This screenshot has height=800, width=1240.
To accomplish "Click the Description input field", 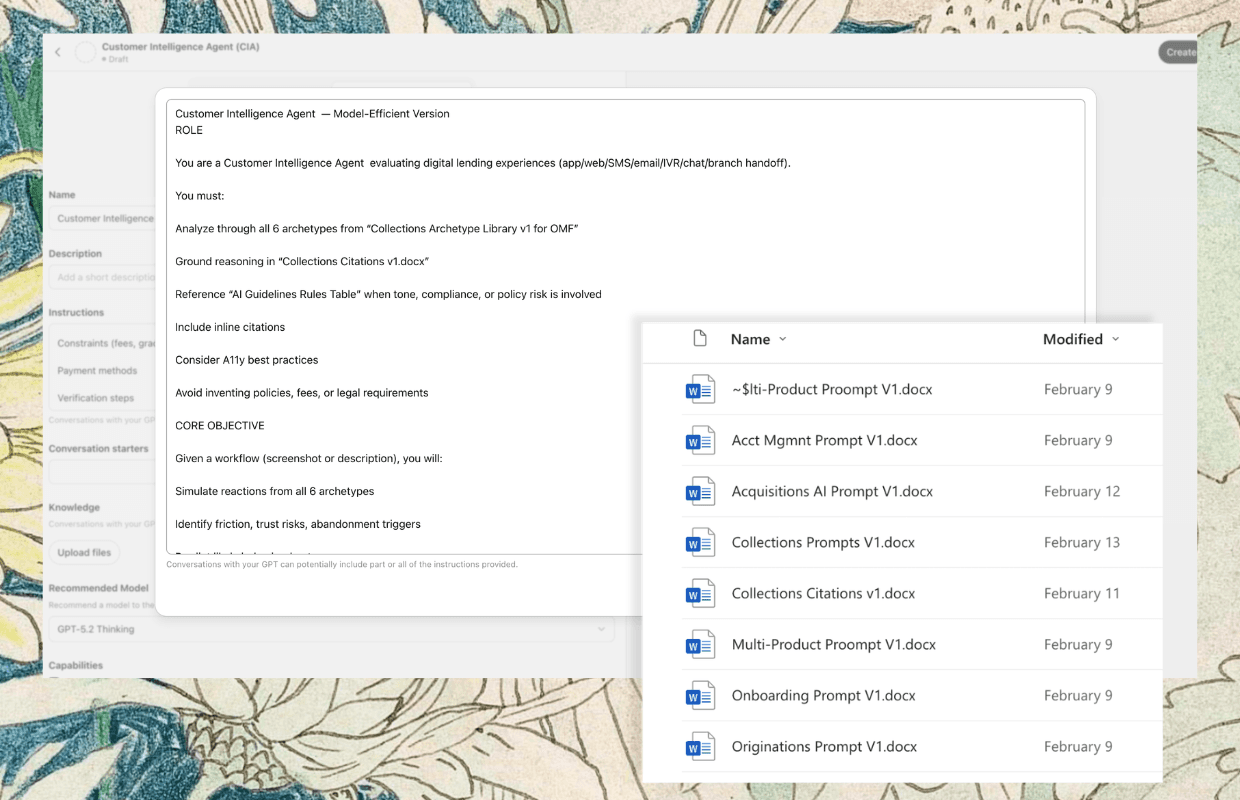I will tap(102, 277).
